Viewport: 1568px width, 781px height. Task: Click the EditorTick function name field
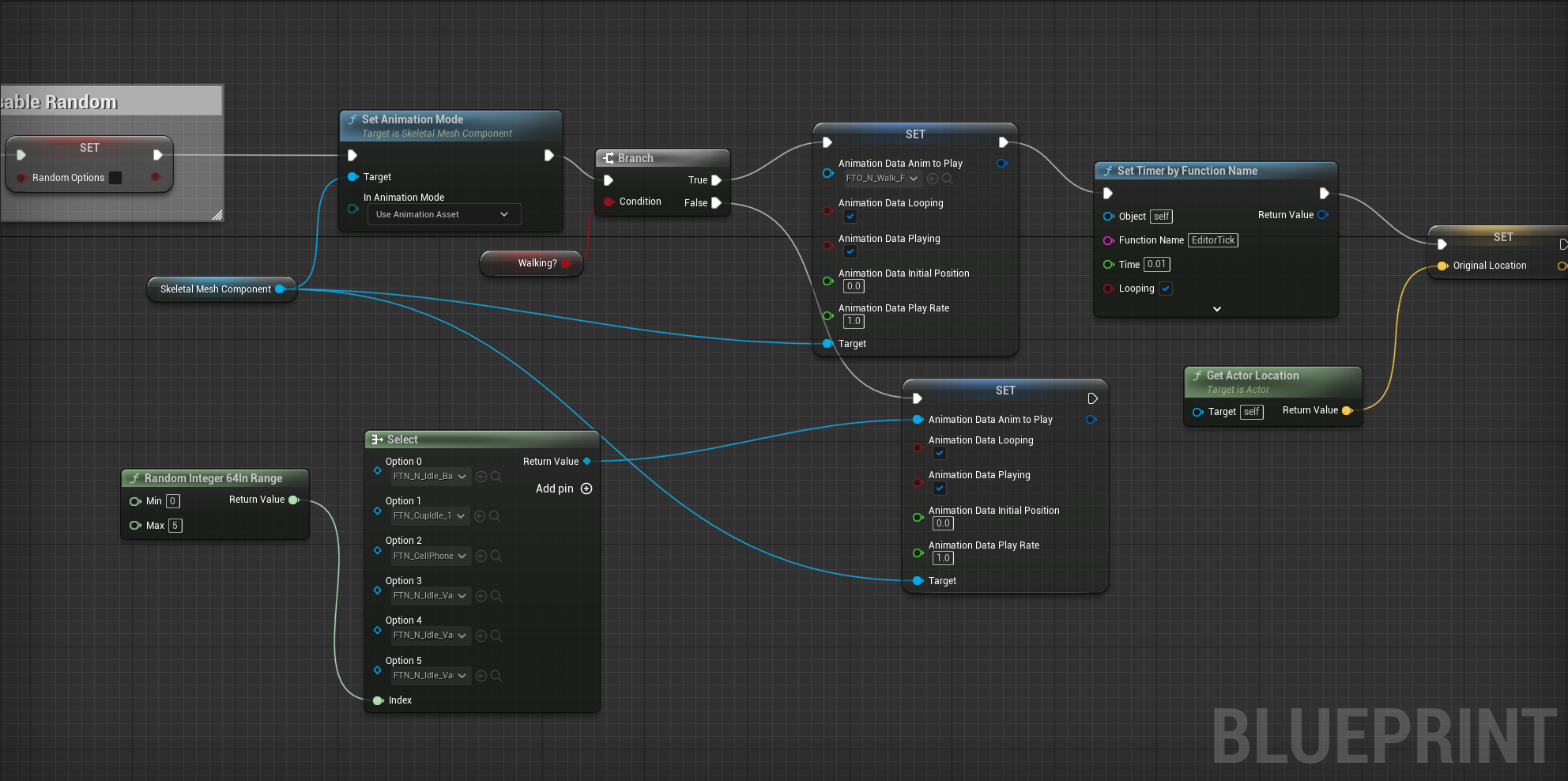pyautogui.click(x=1212, y=240)
